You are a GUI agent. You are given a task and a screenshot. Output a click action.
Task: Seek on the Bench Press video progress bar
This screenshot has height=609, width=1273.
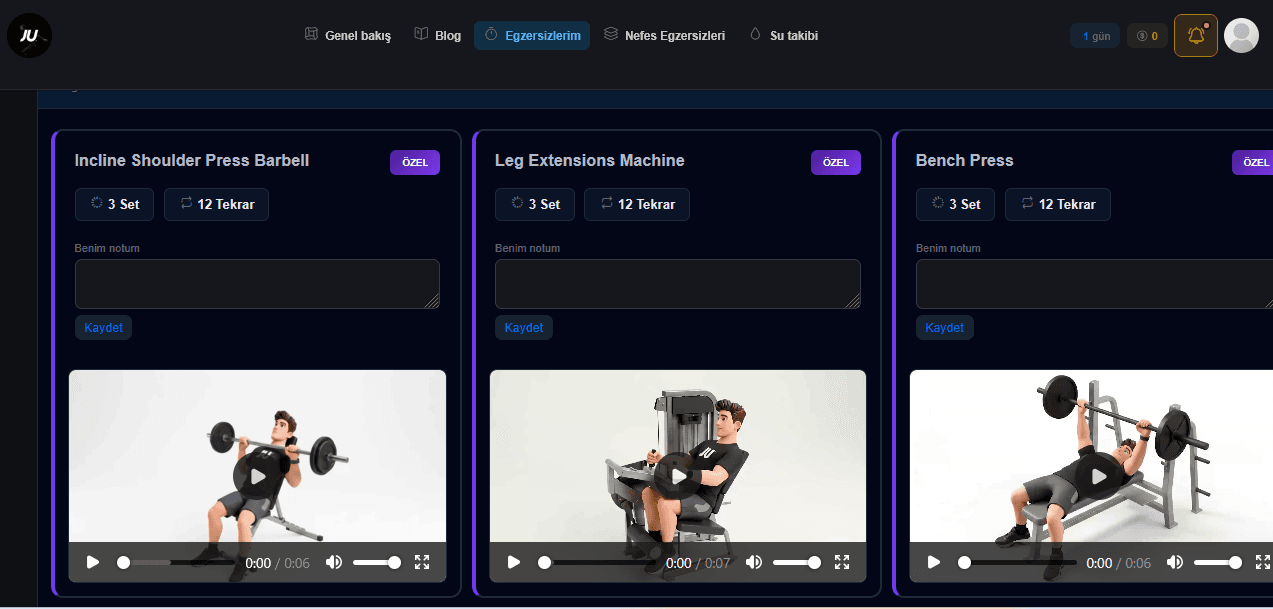tap(1017, 563)
